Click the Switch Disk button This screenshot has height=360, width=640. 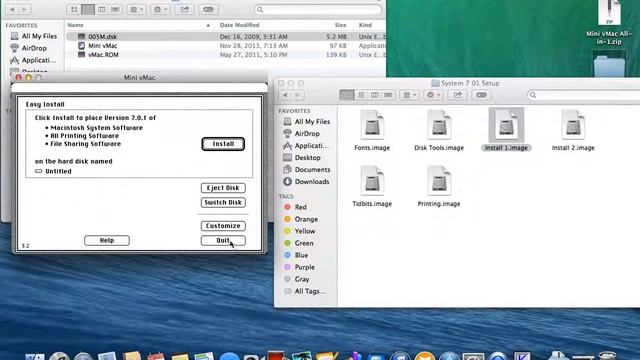tap(223, 202)
